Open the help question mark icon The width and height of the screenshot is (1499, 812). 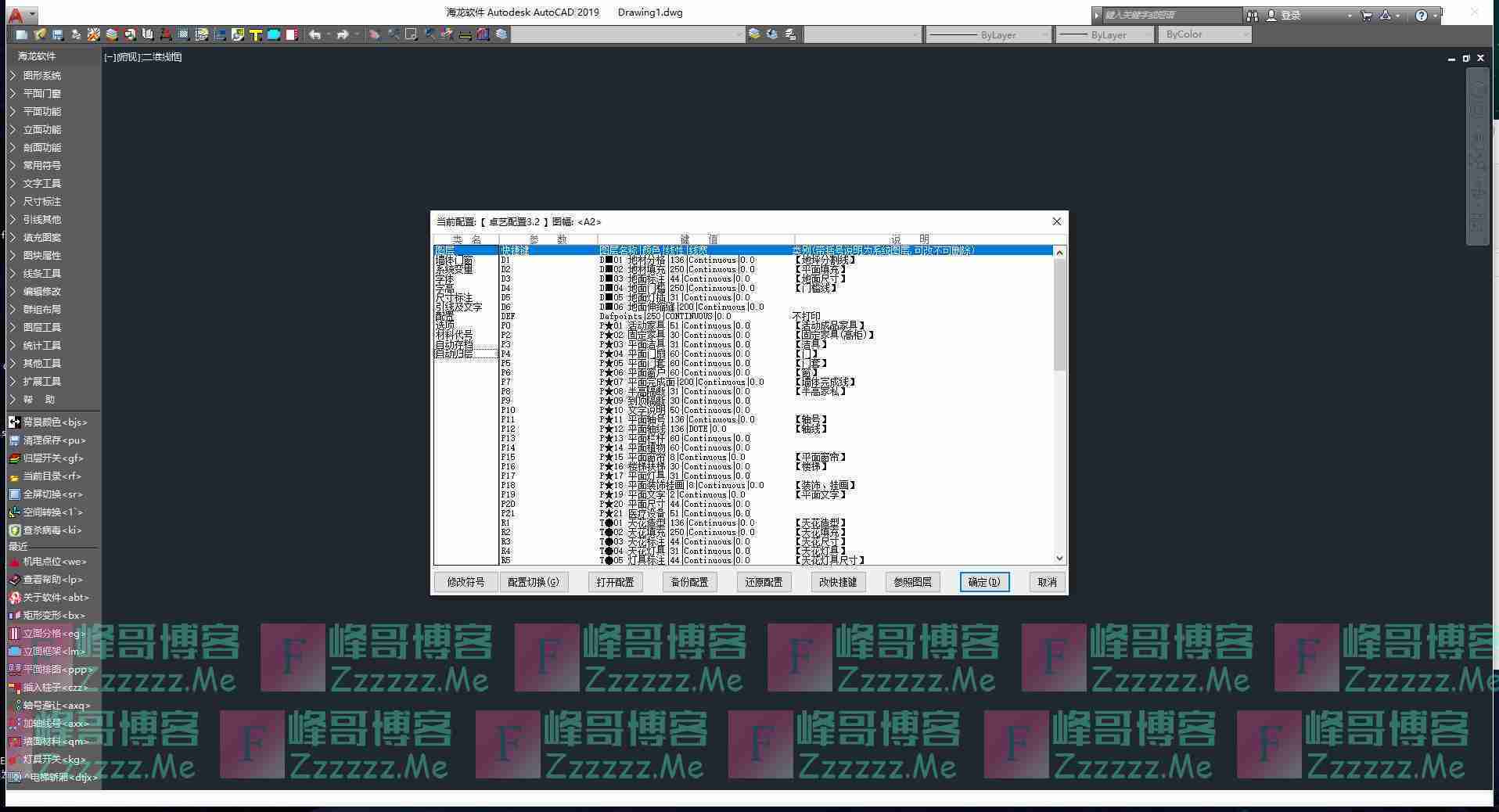(1421, 15)
